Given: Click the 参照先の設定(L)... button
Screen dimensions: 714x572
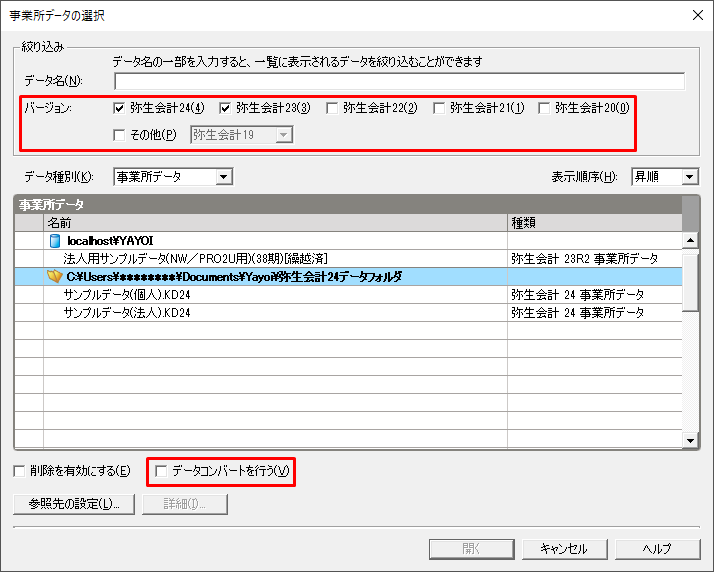Looking at the screenshot, I should [74, 504].
